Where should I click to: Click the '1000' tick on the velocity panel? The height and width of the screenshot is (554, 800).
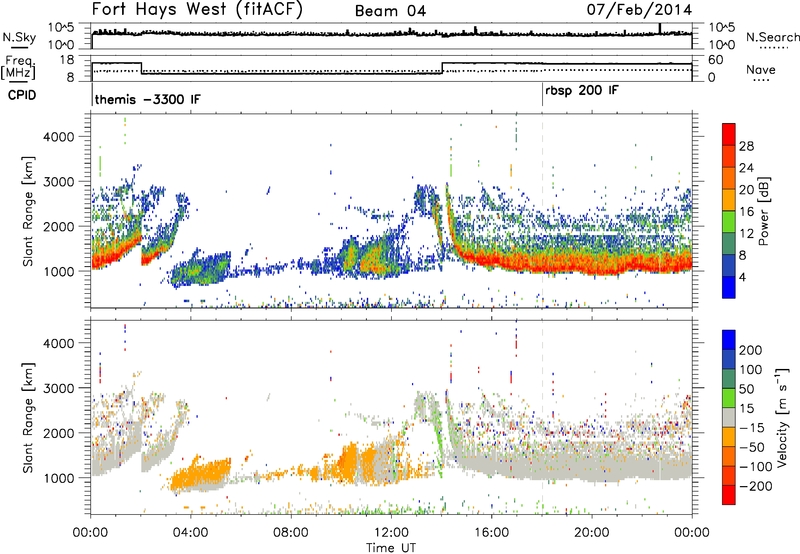[x=58, y=478]
